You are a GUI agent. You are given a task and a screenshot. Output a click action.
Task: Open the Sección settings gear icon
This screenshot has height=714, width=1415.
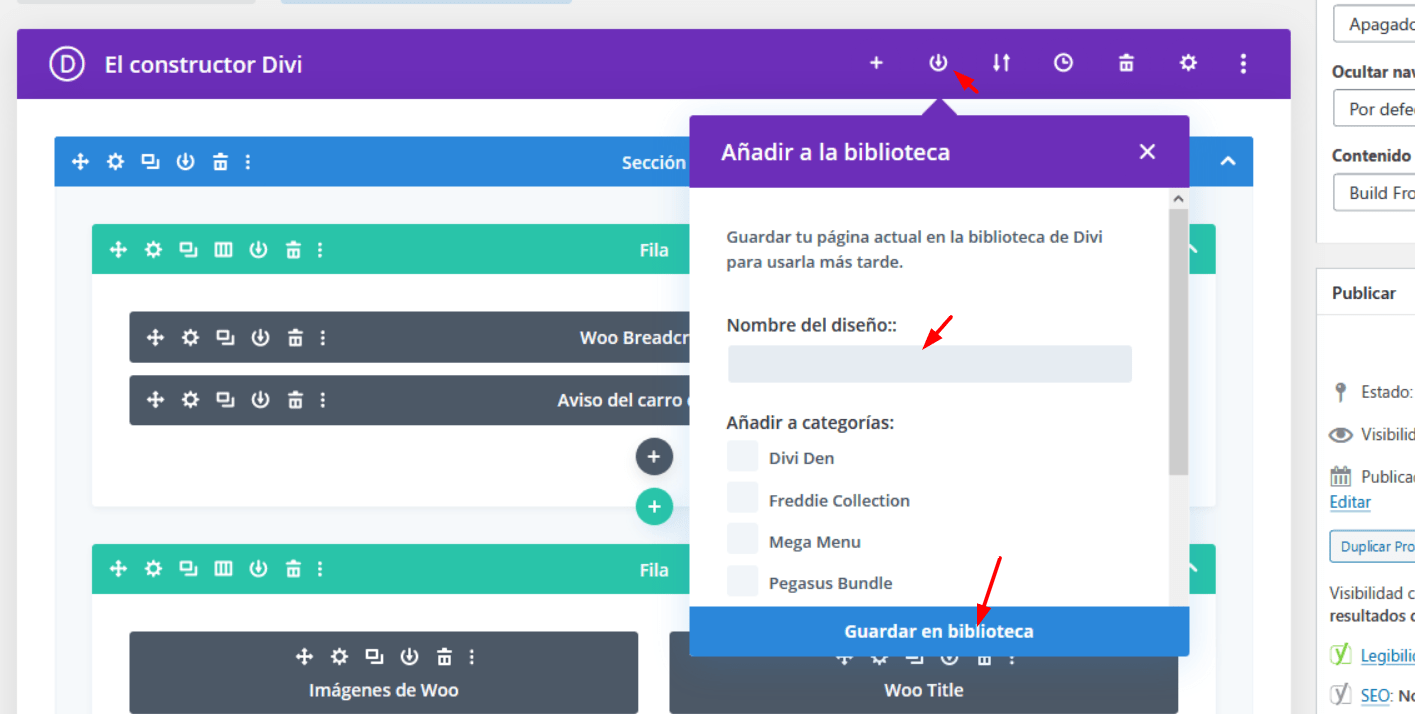click(116, 162)
